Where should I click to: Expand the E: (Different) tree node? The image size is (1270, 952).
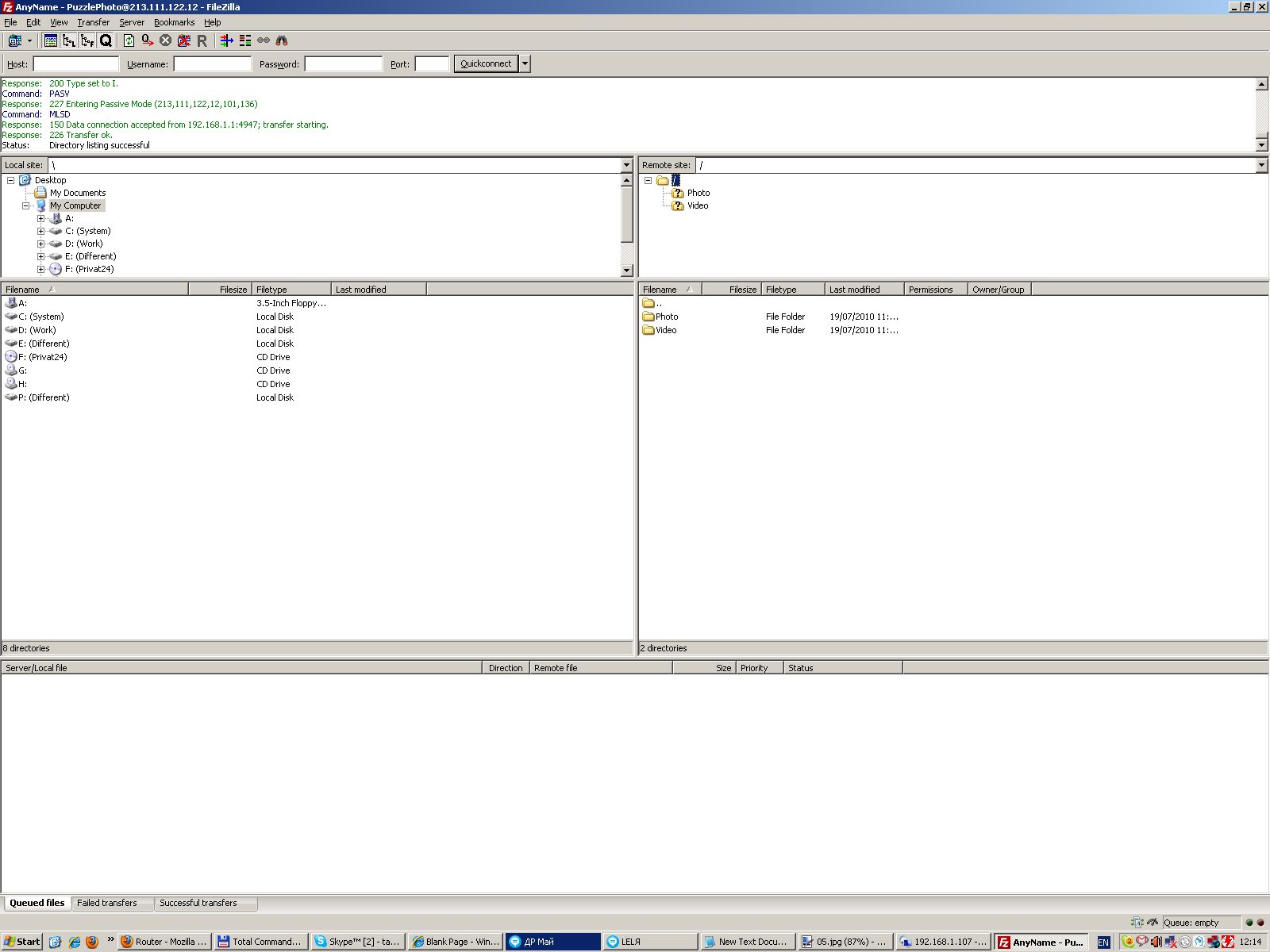(40, 256)
